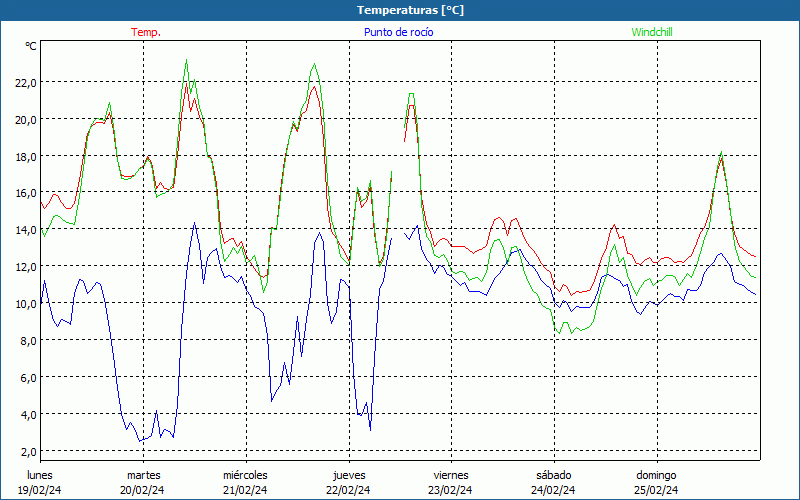The image size is (800, 500).
Task: Click the 'Temperaturas [°C]' chart title
Action: point(410,10)
